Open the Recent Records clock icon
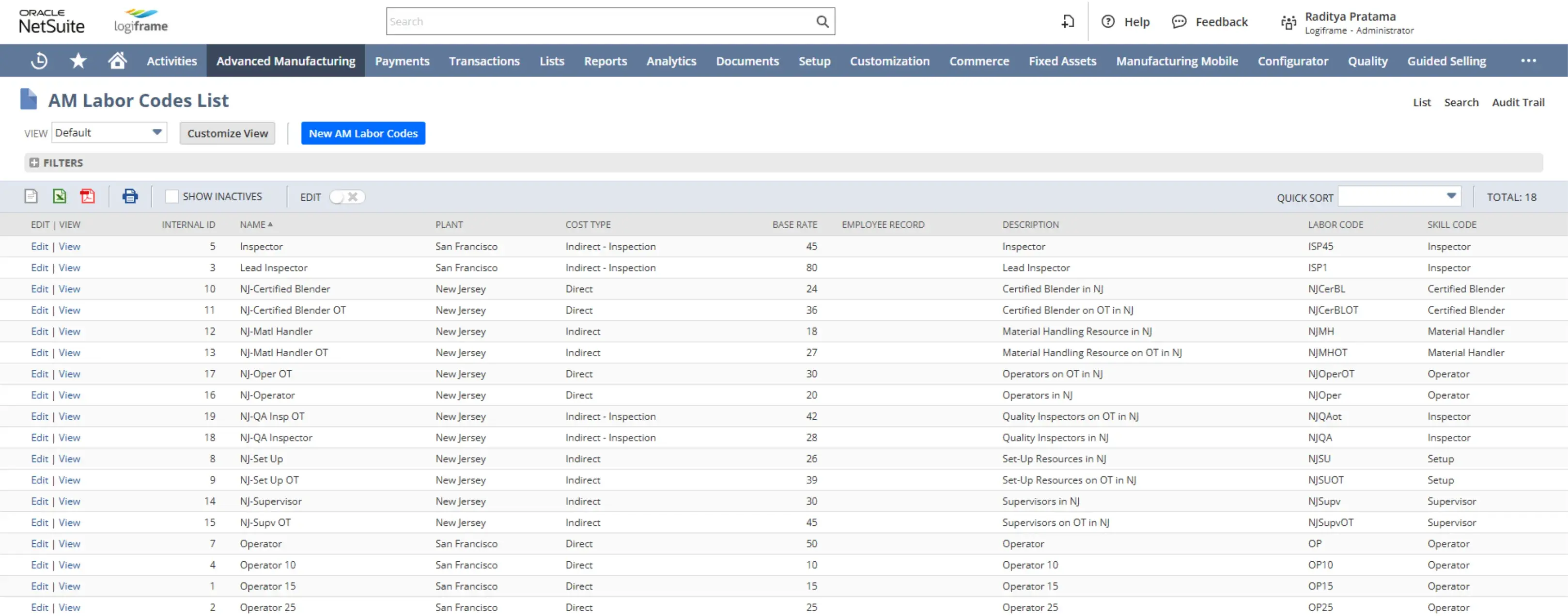The width and height of the screenshot is (1568, 616). click(39, 61)
